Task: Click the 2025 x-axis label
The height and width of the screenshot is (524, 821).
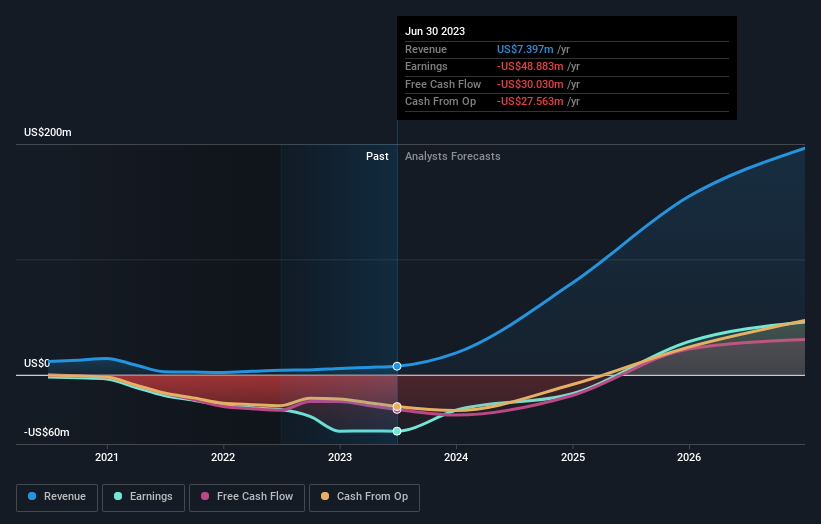Action: pos(573,457)
